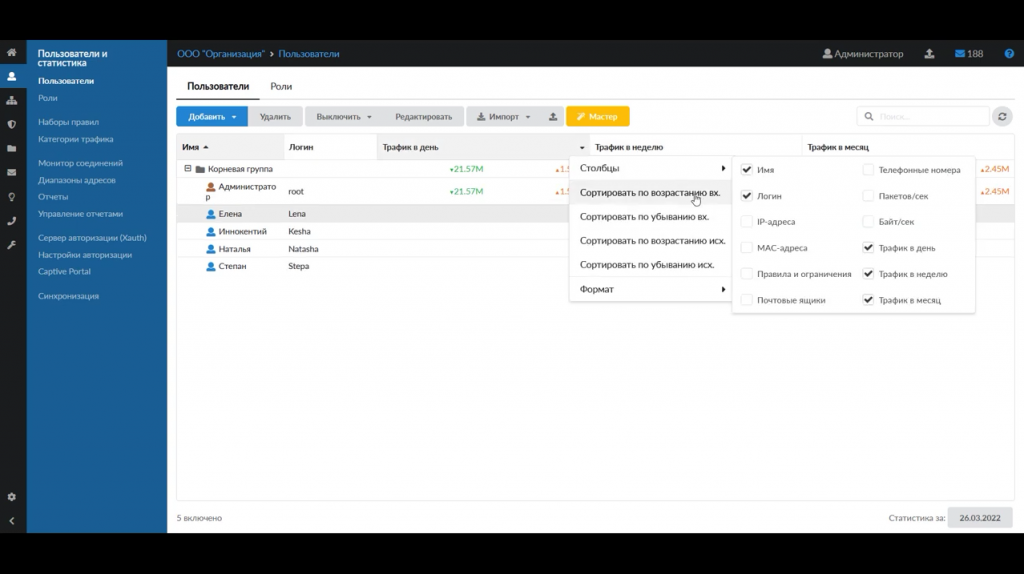Toggle the Логин column checkbox
The height and width of the screenshot is (574, 1024).
(746, 195)
